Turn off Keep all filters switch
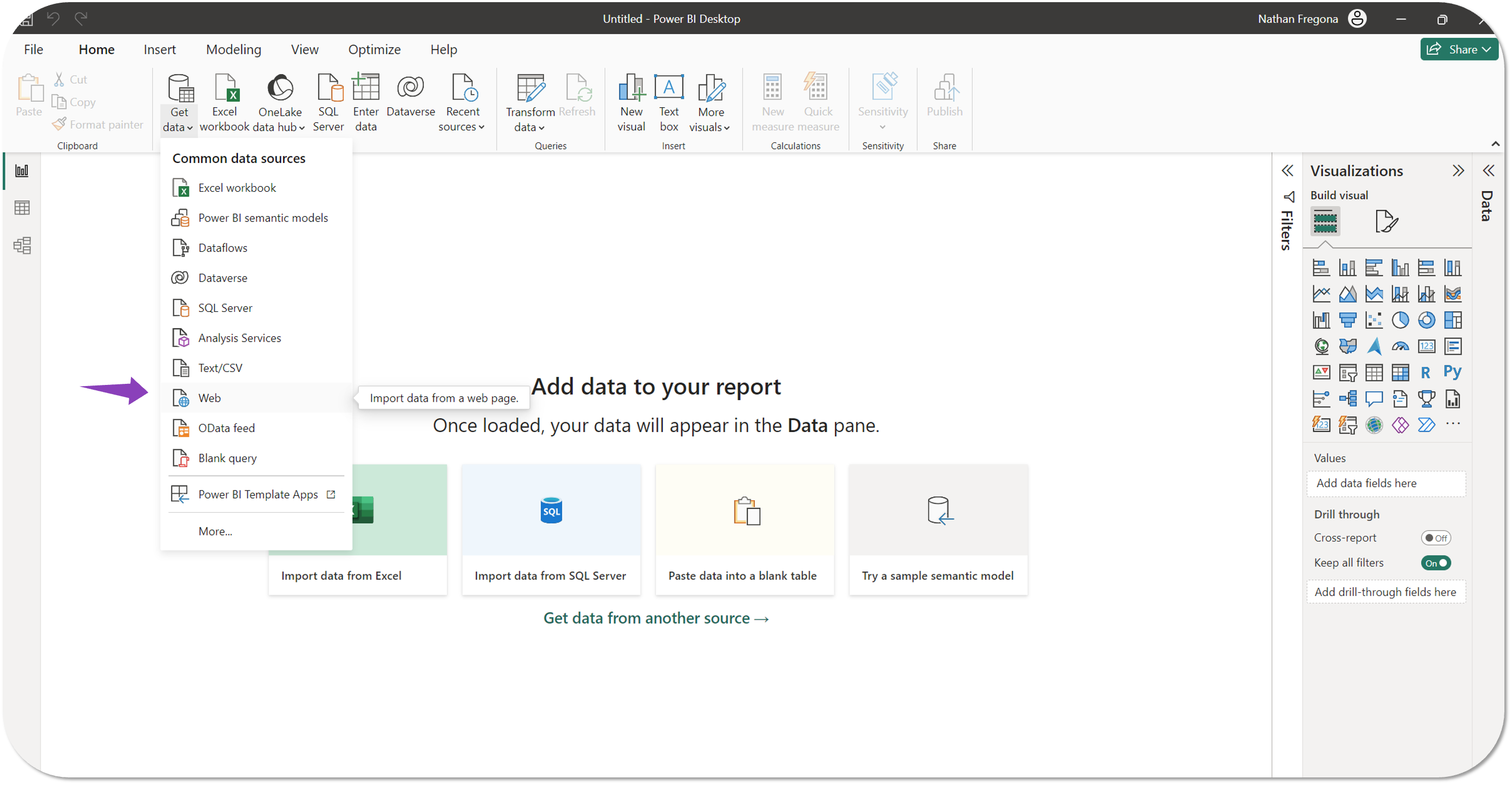The image size is (1512, 785). 1435,563
